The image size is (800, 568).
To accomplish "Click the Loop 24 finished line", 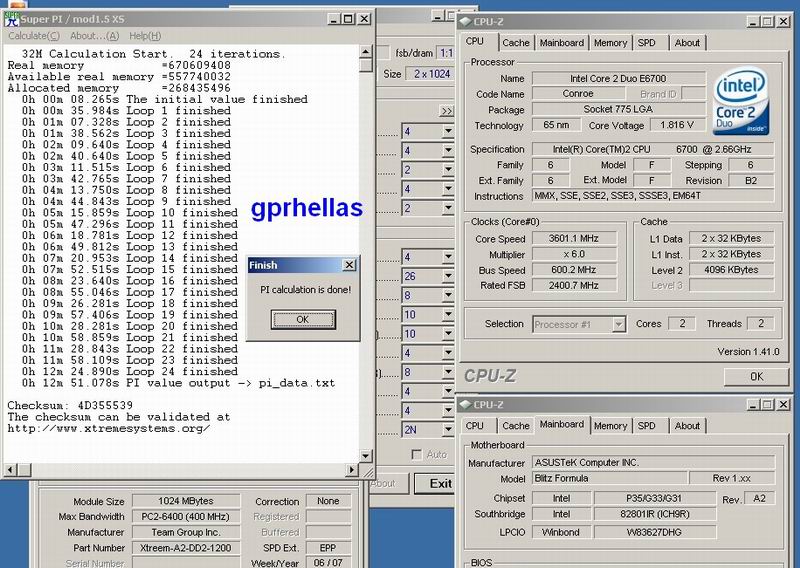I will (x=130, y=372).
